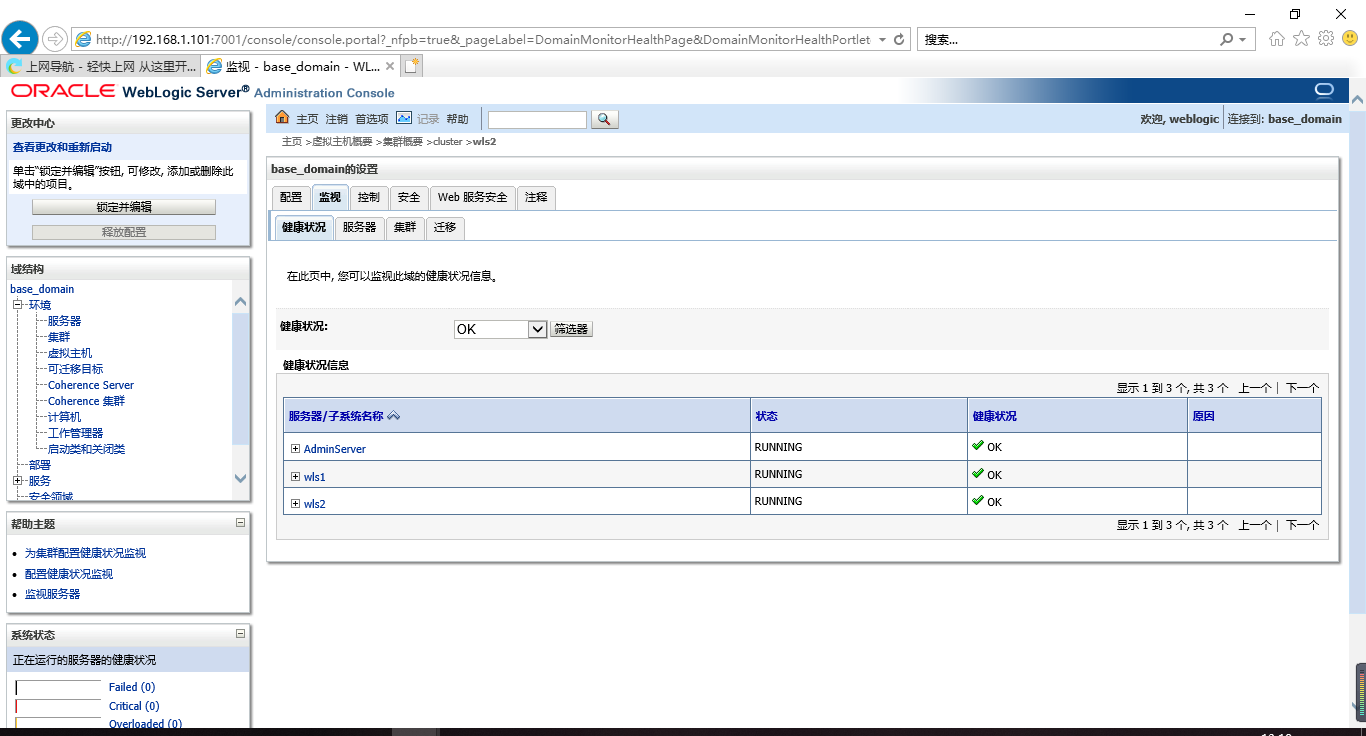The image size is (1366, 736).
Task: Open the wls1 server link
Action: click(x=315, y=477)
